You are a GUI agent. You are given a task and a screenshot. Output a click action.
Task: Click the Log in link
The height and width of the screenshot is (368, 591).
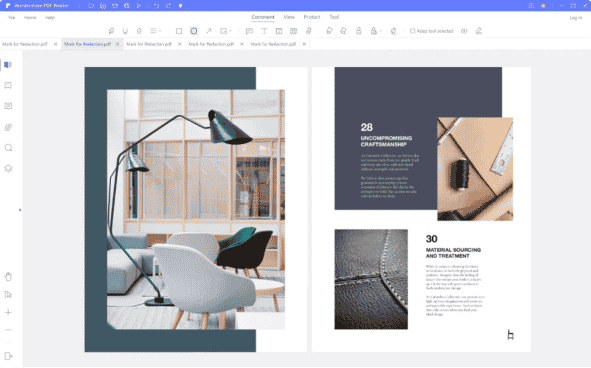tap(576, 18)
